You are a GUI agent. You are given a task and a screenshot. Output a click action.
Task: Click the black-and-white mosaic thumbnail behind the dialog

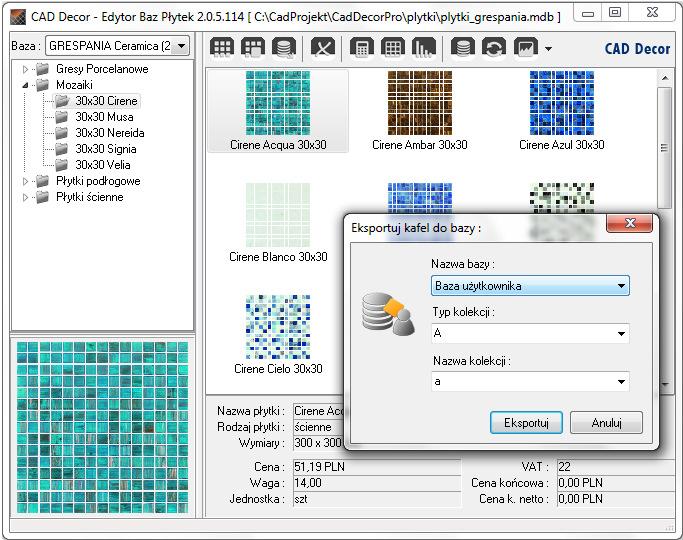[562, 198]
